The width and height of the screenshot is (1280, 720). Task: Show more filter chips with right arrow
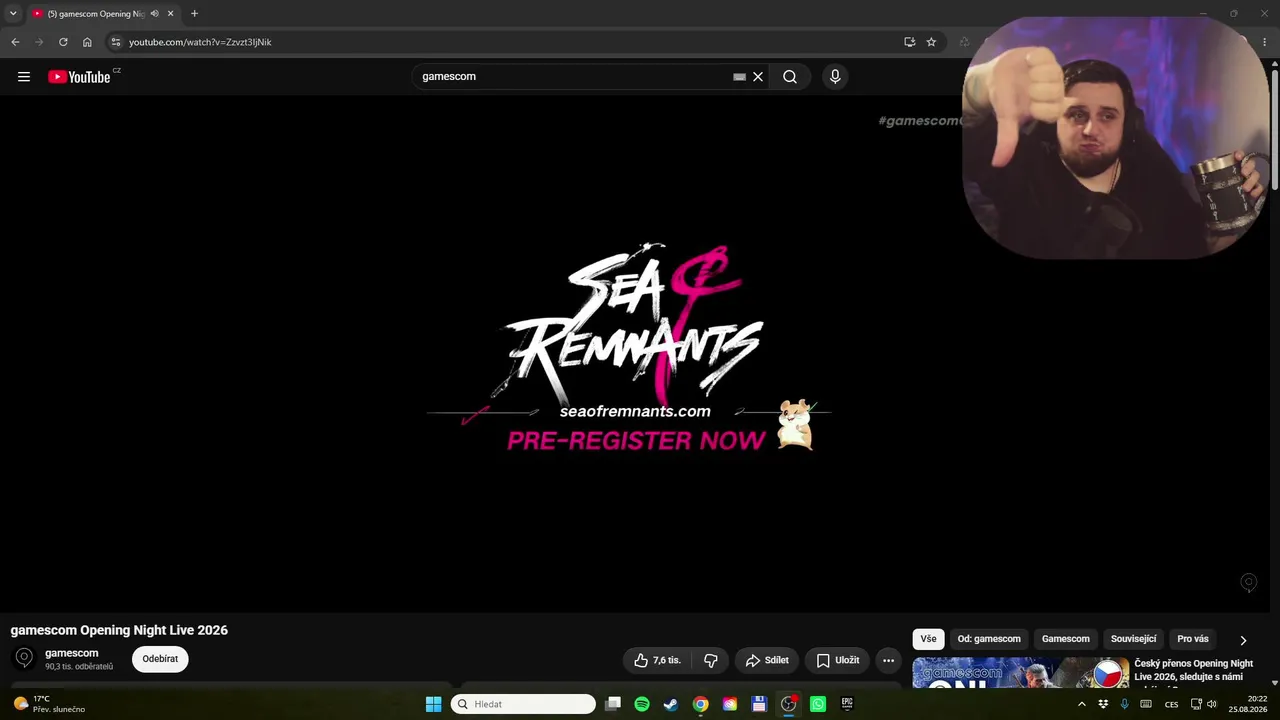(x=1243, y=640)
